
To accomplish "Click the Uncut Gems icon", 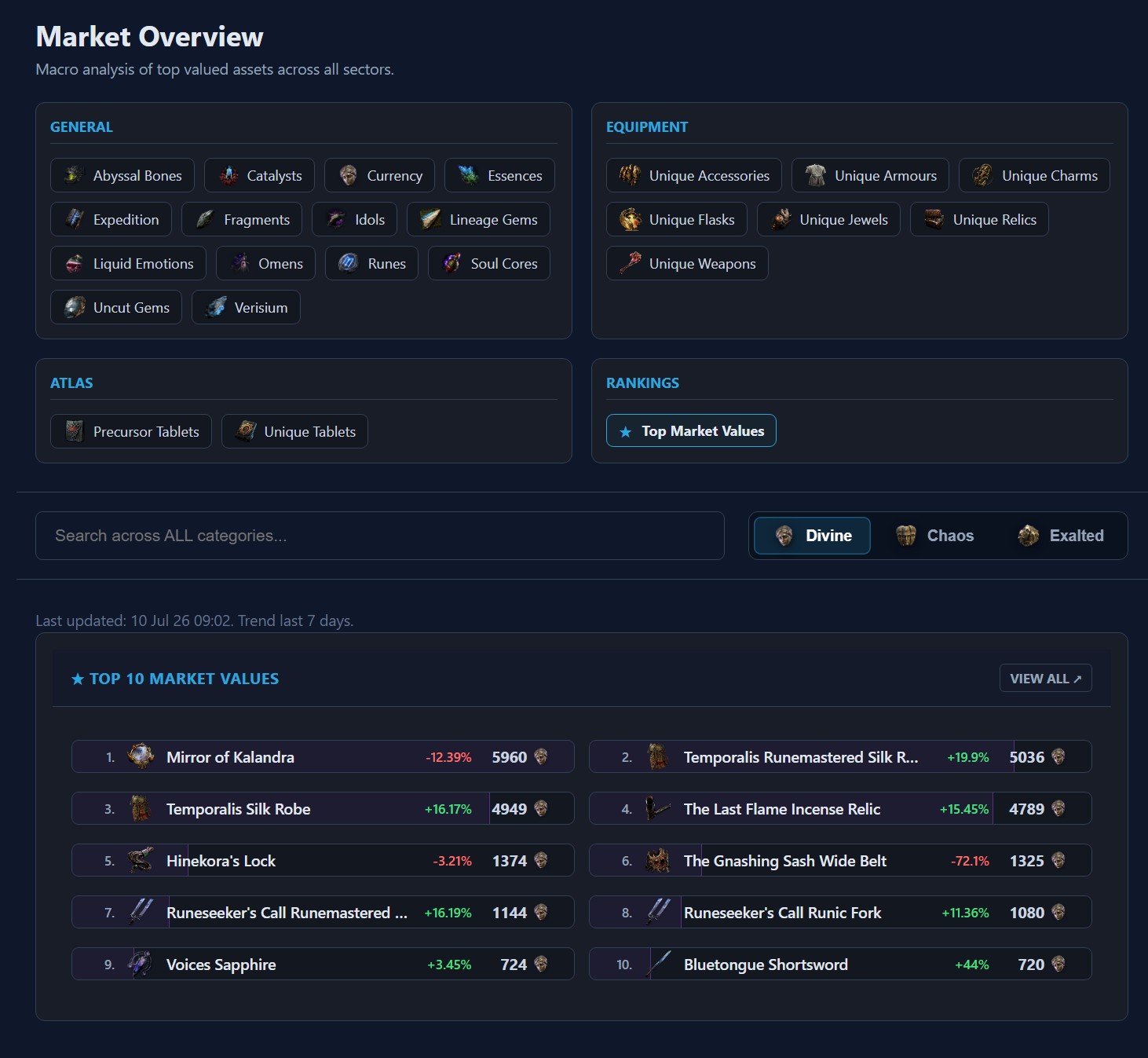I will (x=75, y=307).
